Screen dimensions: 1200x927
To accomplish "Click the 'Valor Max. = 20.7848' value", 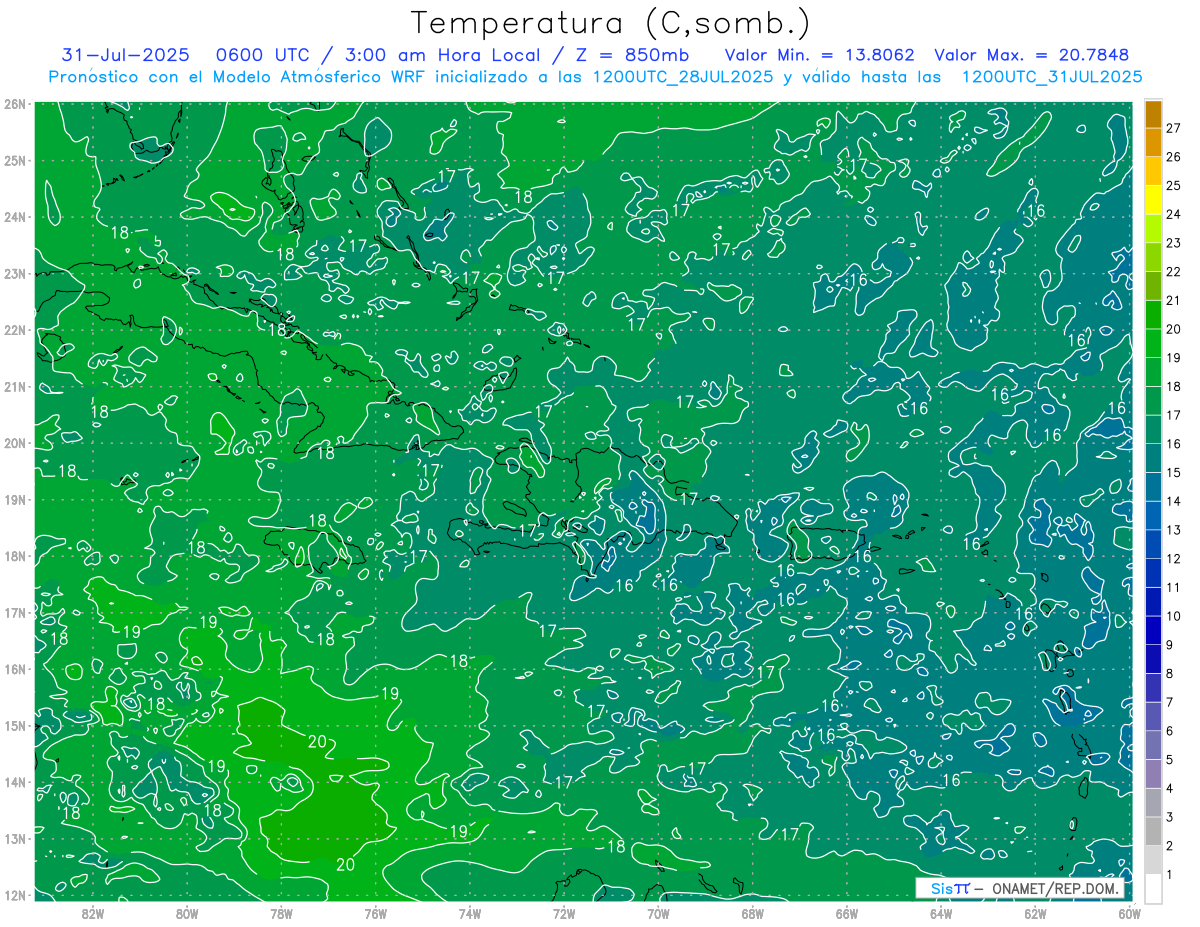I will (1031, 55).
